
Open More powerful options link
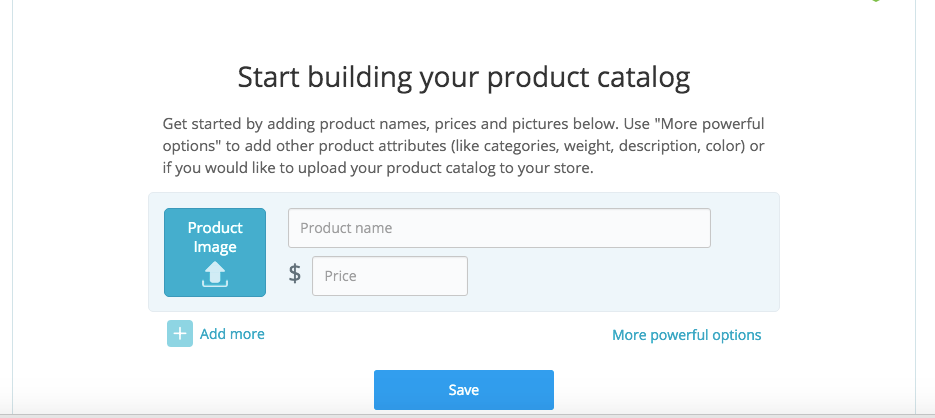(x=686, y=335)
